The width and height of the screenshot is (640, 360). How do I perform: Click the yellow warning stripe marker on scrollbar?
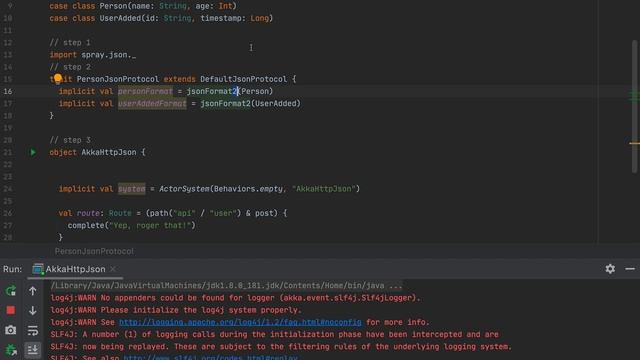[634, 143]
